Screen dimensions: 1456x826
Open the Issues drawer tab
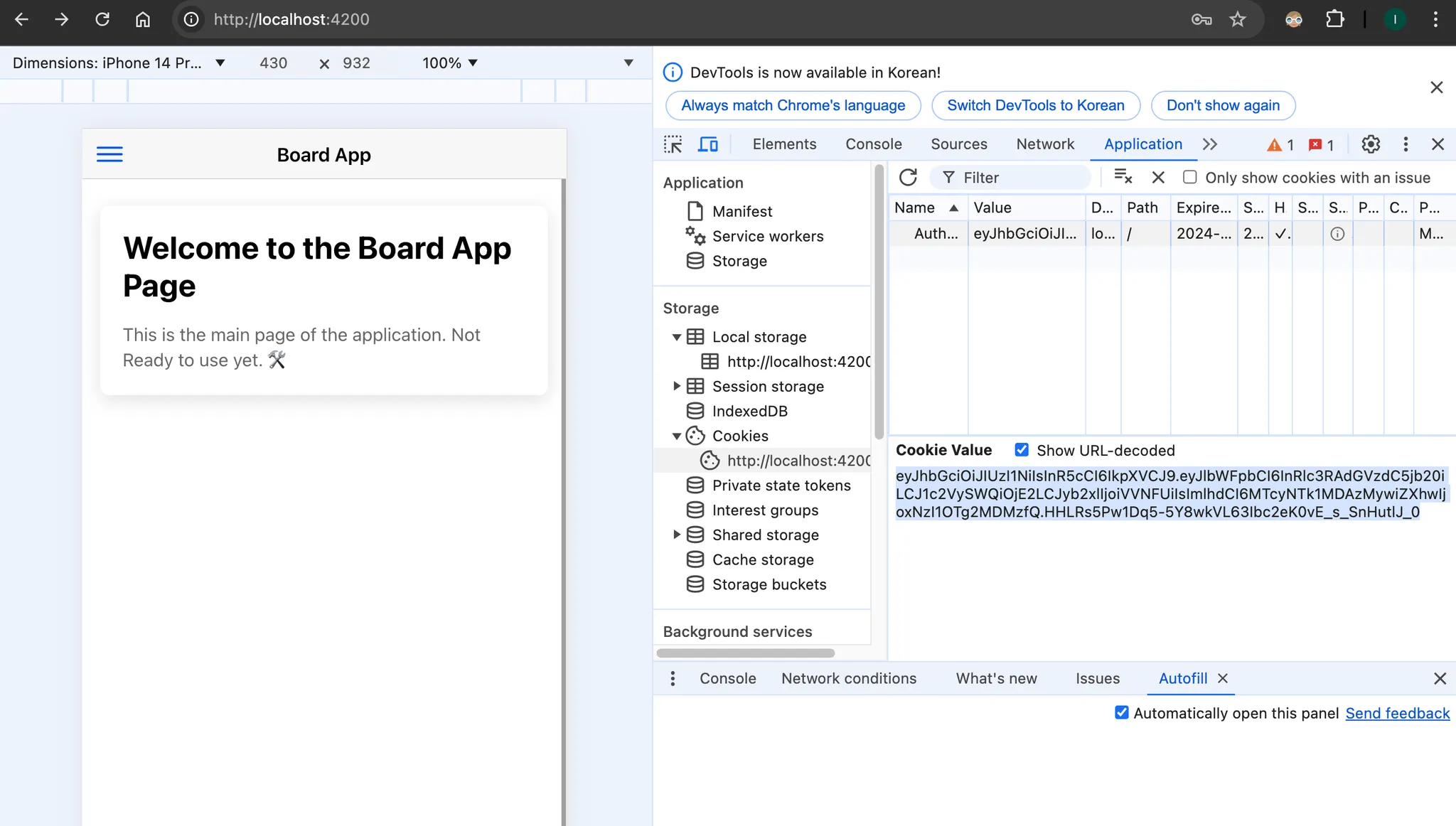tap(1097, 678)
